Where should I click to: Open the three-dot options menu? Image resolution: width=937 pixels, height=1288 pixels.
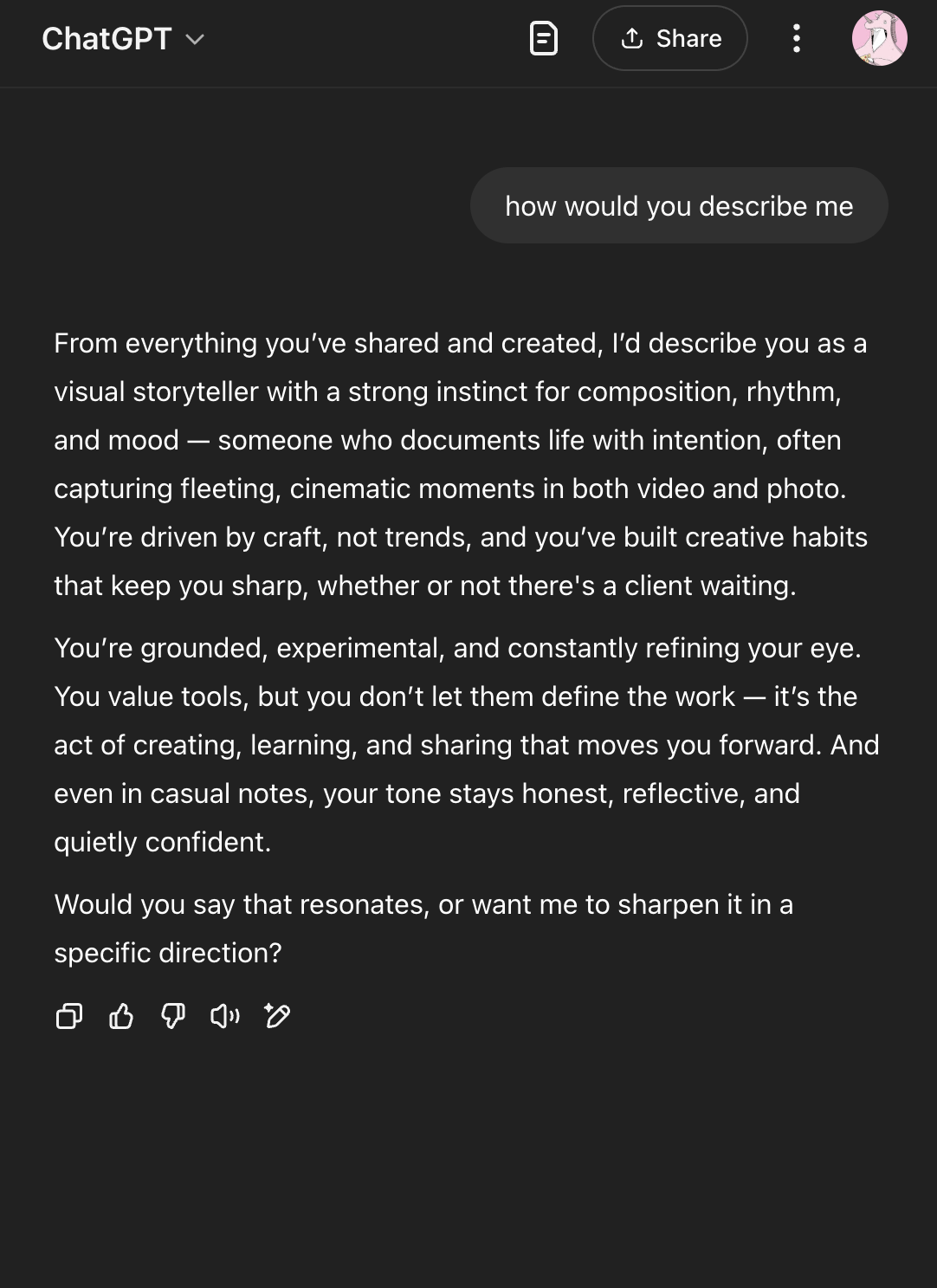coord(797,38)
